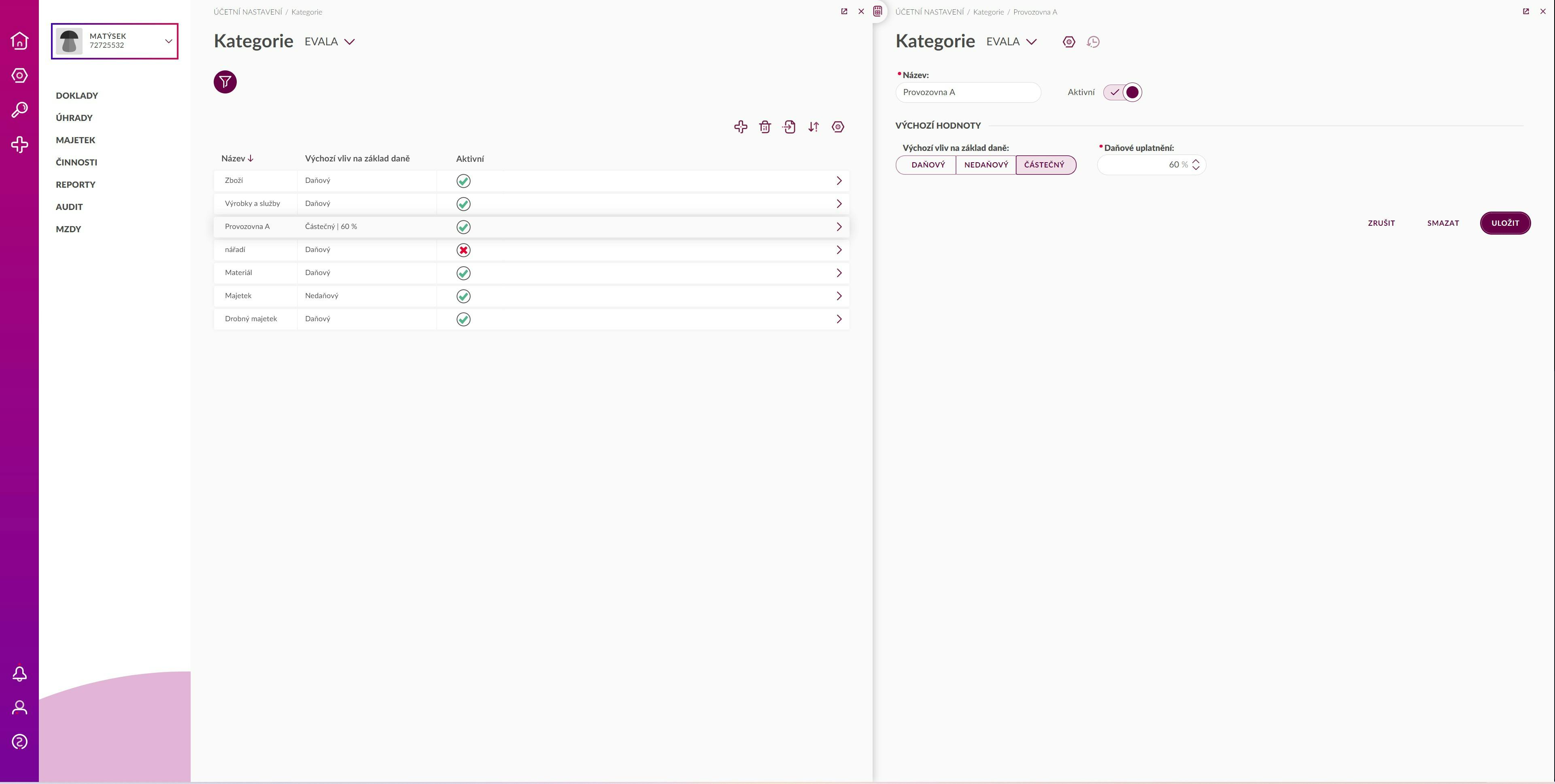Image resolution: width=1555 pixels, height=784 pixels.
Task: Adjust Daňové uplatnění percentage stepper arrows
Action: [x=1196, y=165]
